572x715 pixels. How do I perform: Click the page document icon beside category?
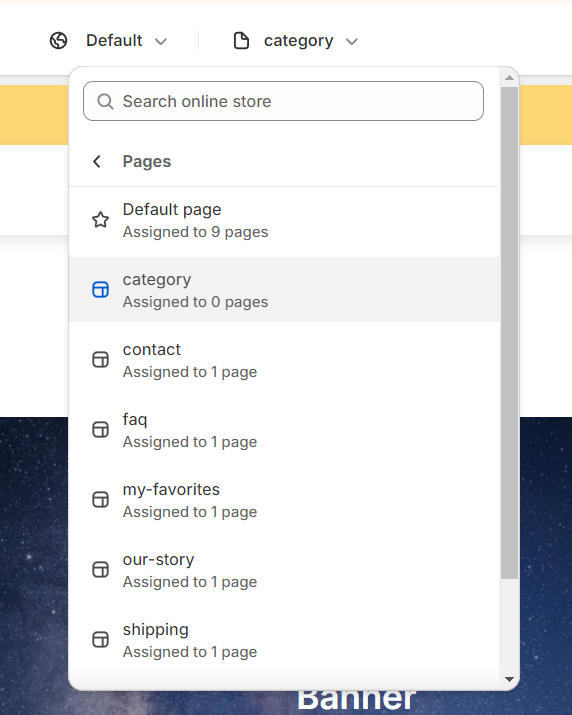pos(241,41)
